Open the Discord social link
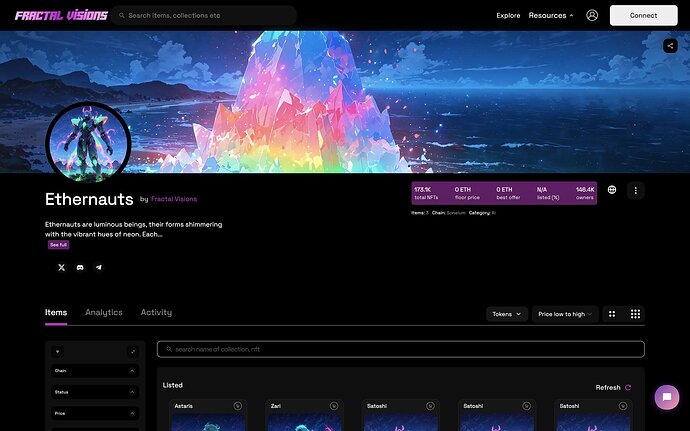Image resolution: width=690 pixels, height=431 pixels. tap(80, 267)
